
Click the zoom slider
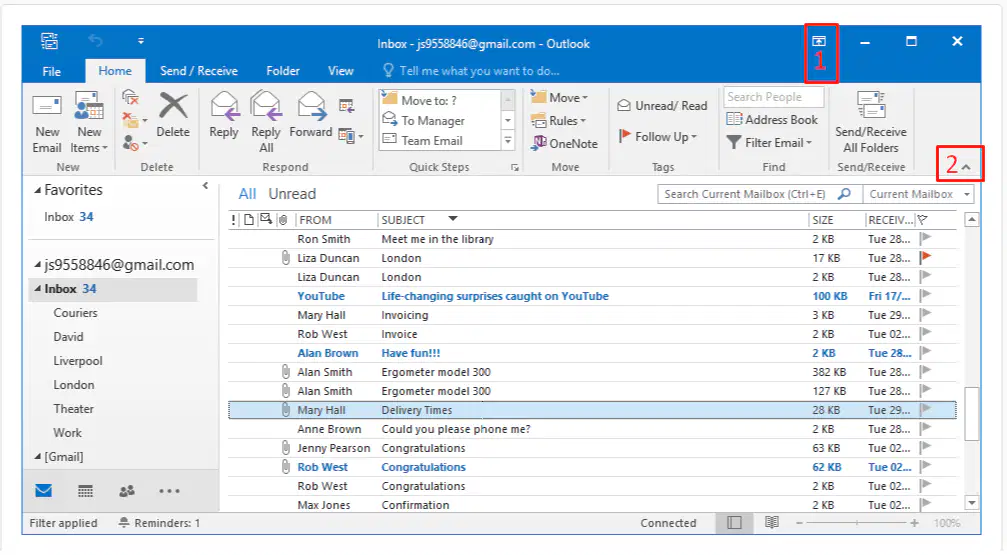coord(857,523)
